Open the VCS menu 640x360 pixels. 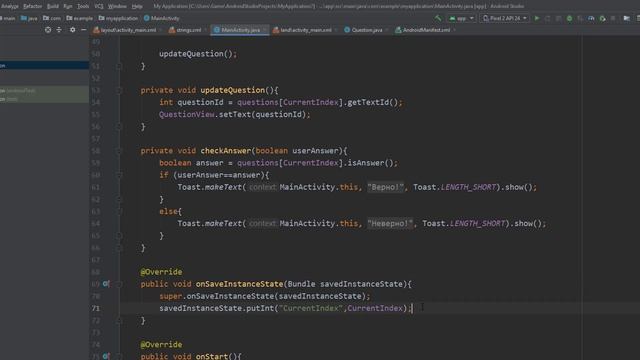point(99,7)
